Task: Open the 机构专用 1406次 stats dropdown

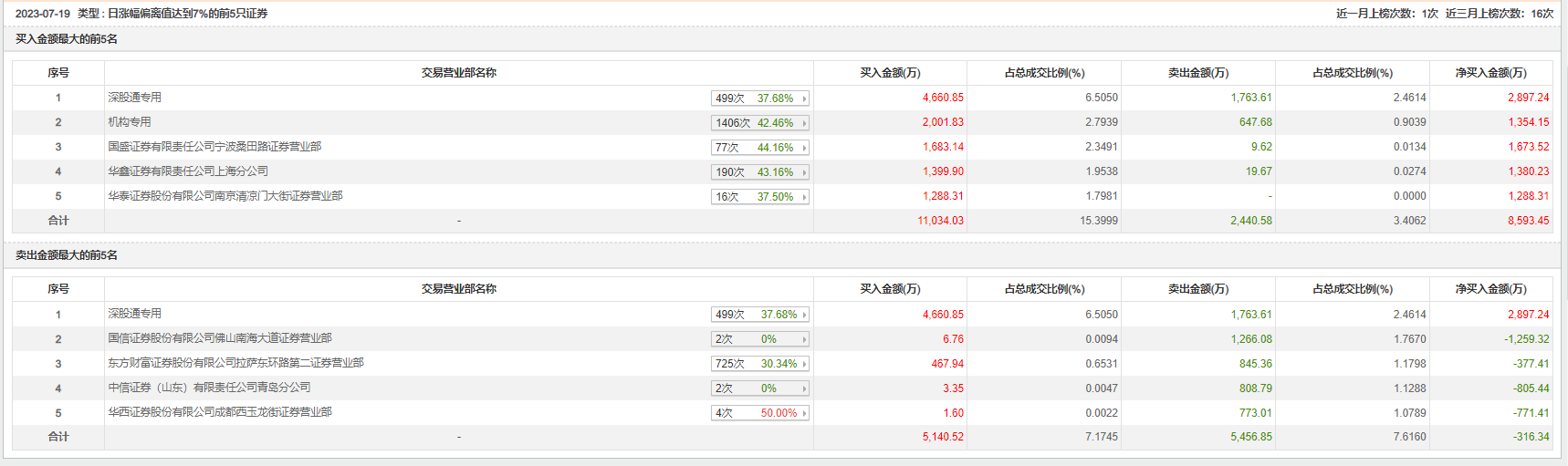Action: [x=759, y=123]
